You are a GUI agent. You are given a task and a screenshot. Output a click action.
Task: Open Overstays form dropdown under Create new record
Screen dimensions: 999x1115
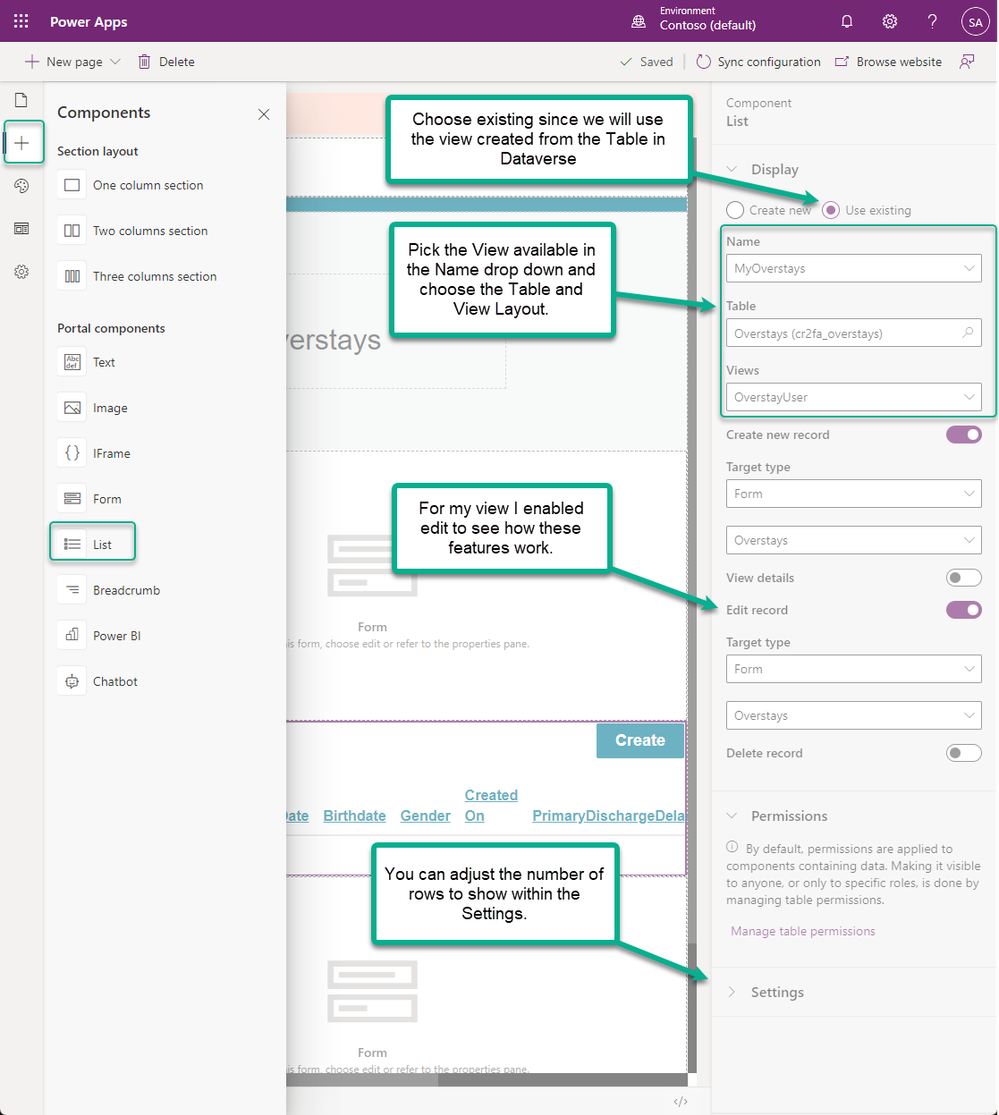point(853,540)
